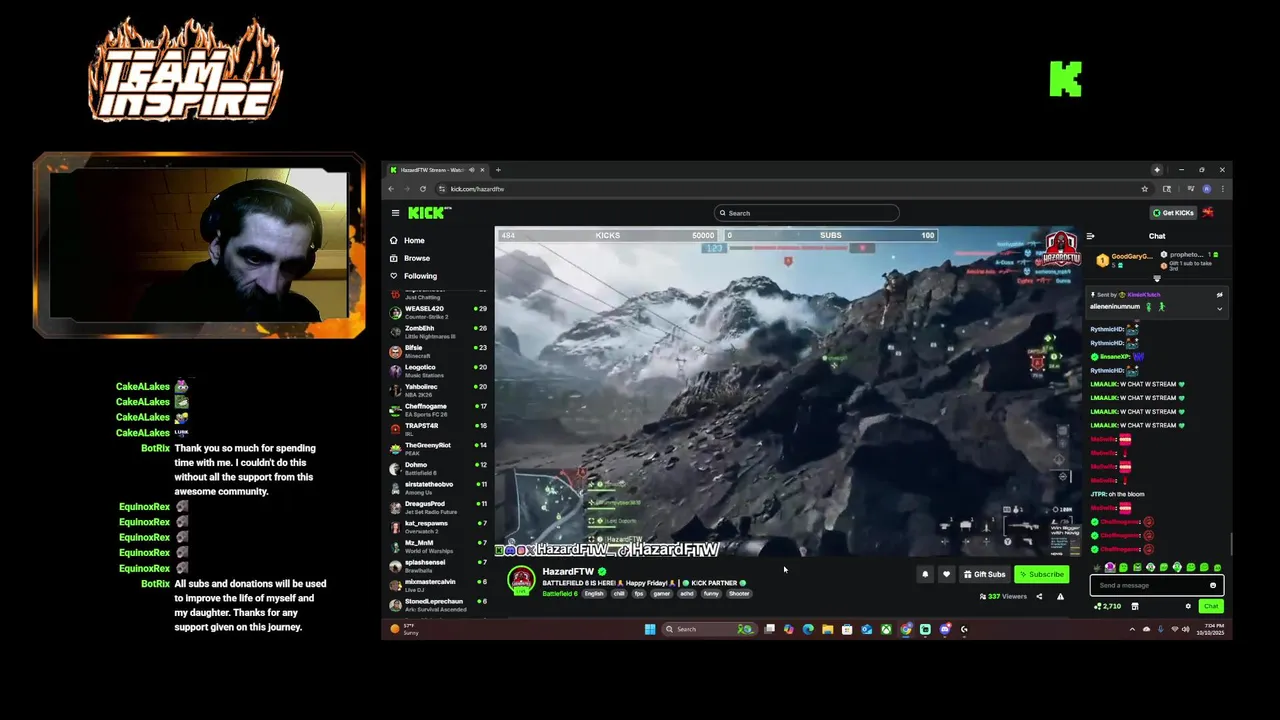This screenshot has height=720, width=1280.
Task: Click the Shooter tag
Action: pyautogui.click(x=739, y=594)
